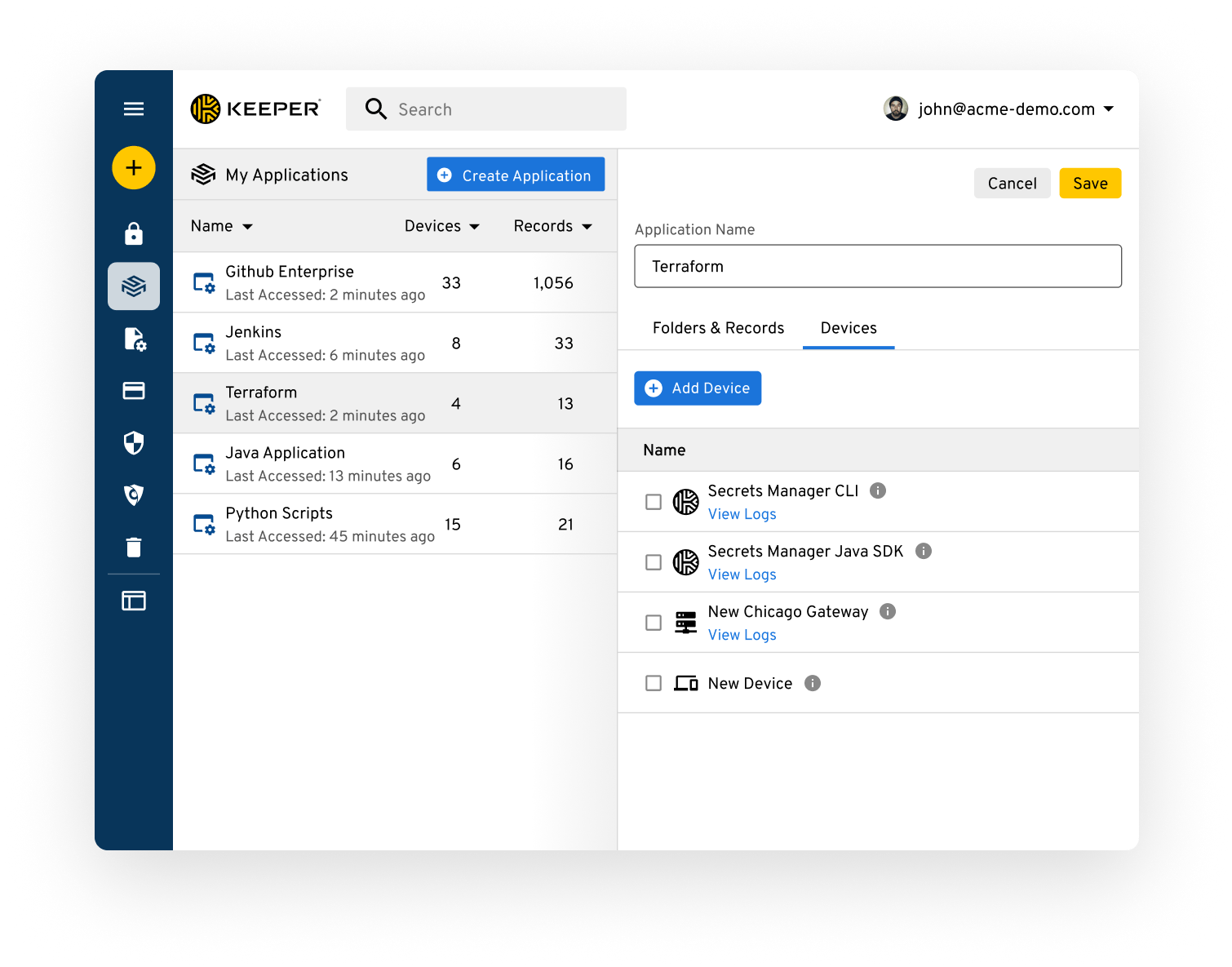This screenshot has height=967, width=1232.
Task: Click the New Device name text
Action: tap(750, 684)
